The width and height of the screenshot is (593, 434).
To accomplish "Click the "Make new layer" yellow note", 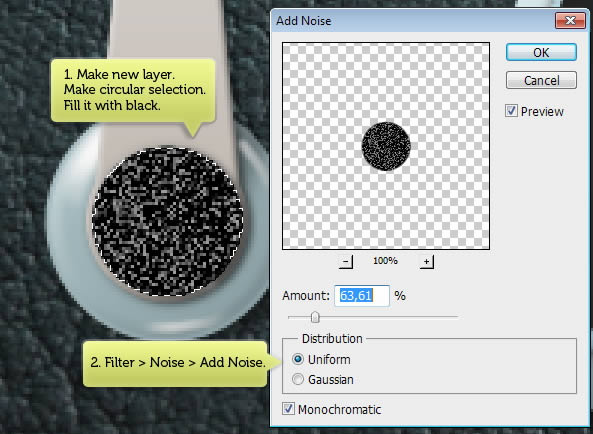I will coord(133,90).
